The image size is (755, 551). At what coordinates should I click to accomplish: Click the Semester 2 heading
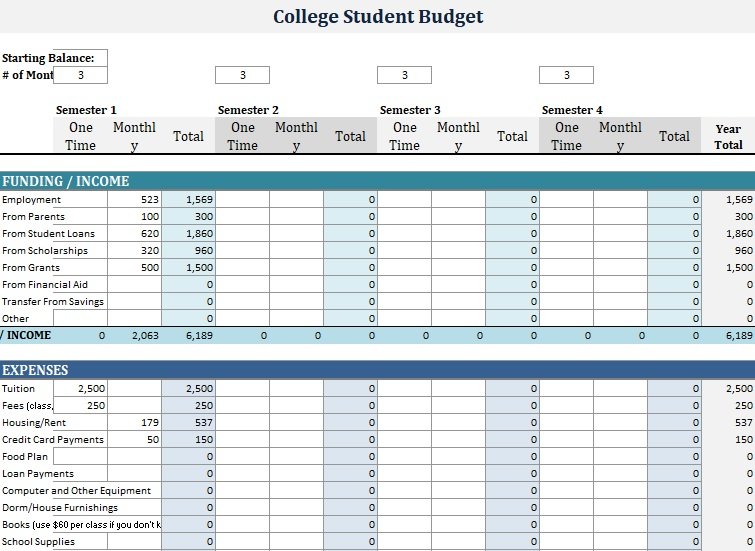click(x=248, y=110)
